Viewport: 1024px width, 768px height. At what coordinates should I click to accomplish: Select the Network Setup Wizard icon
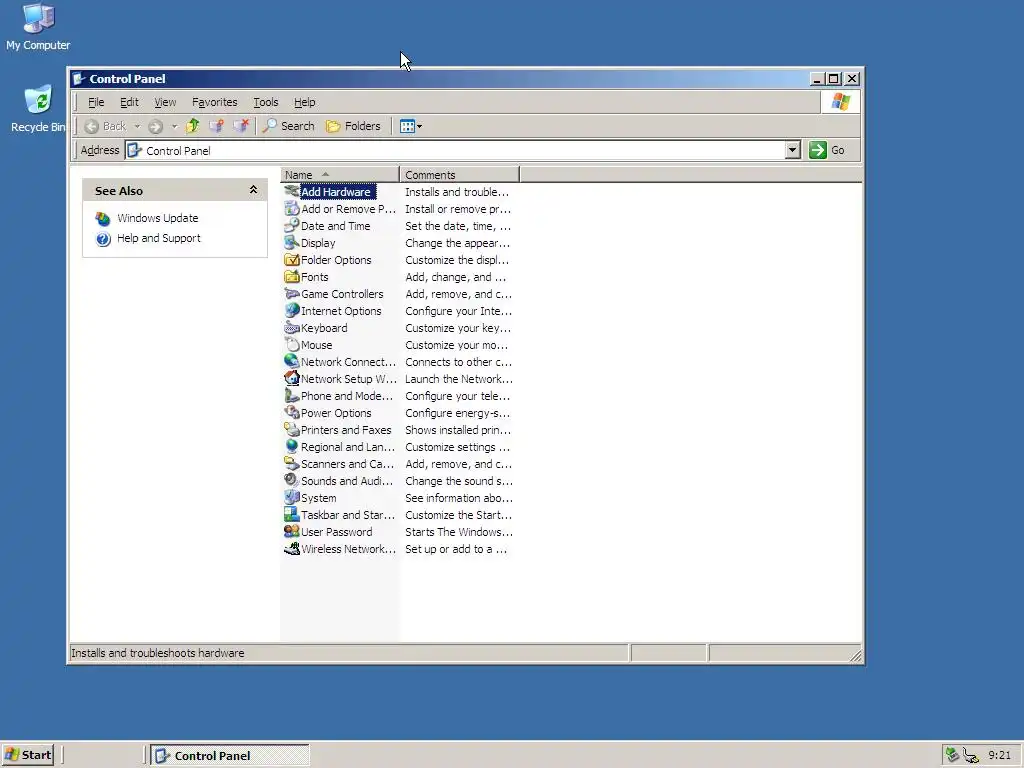point(292,378)
